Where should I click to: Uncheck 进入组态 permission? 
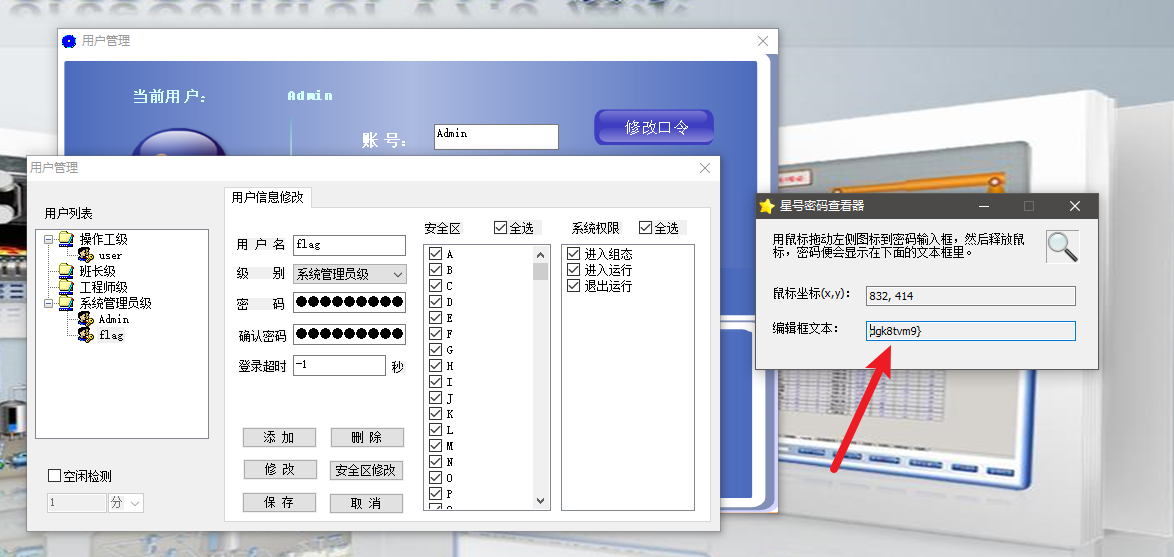574,254
